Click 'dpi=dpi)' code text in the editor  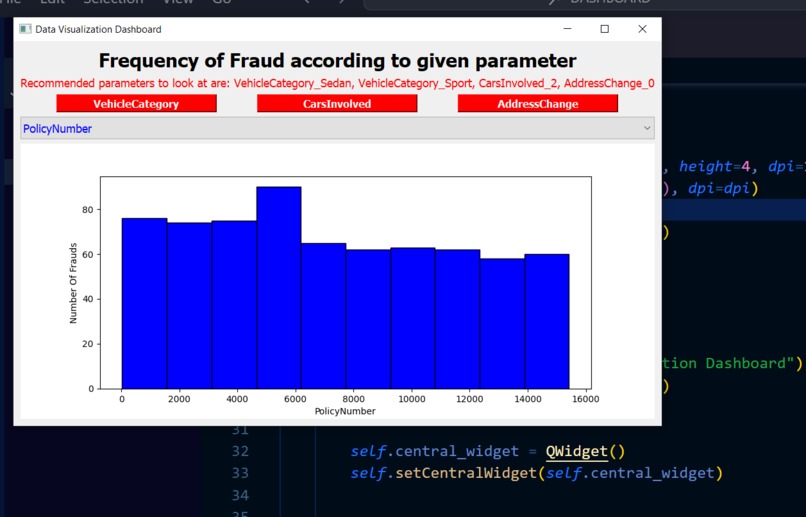(723, 189)
